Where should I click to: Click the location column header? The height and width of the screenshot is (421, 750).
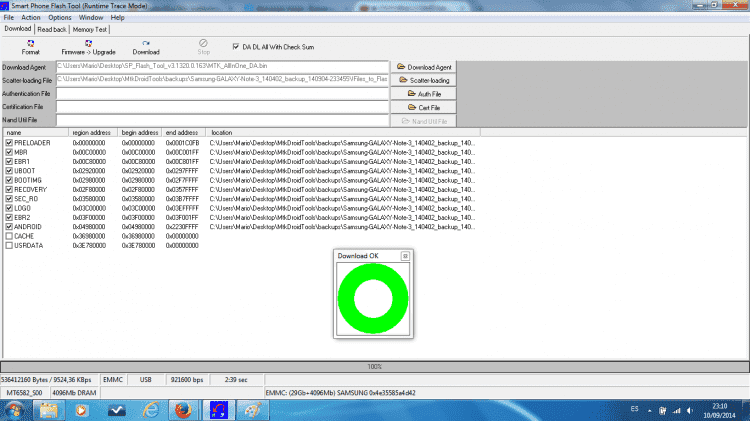pos(343,133)
